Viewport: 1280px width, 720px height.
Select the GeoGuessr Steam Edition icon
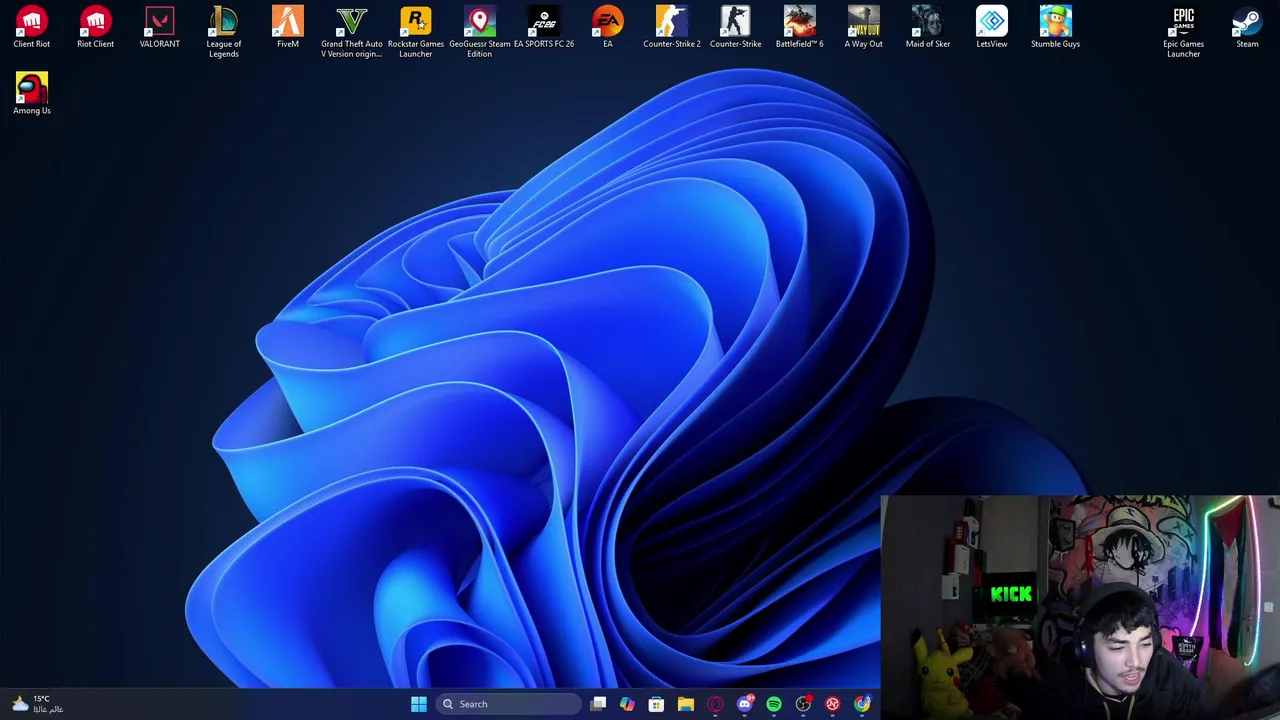pos(480,32)
